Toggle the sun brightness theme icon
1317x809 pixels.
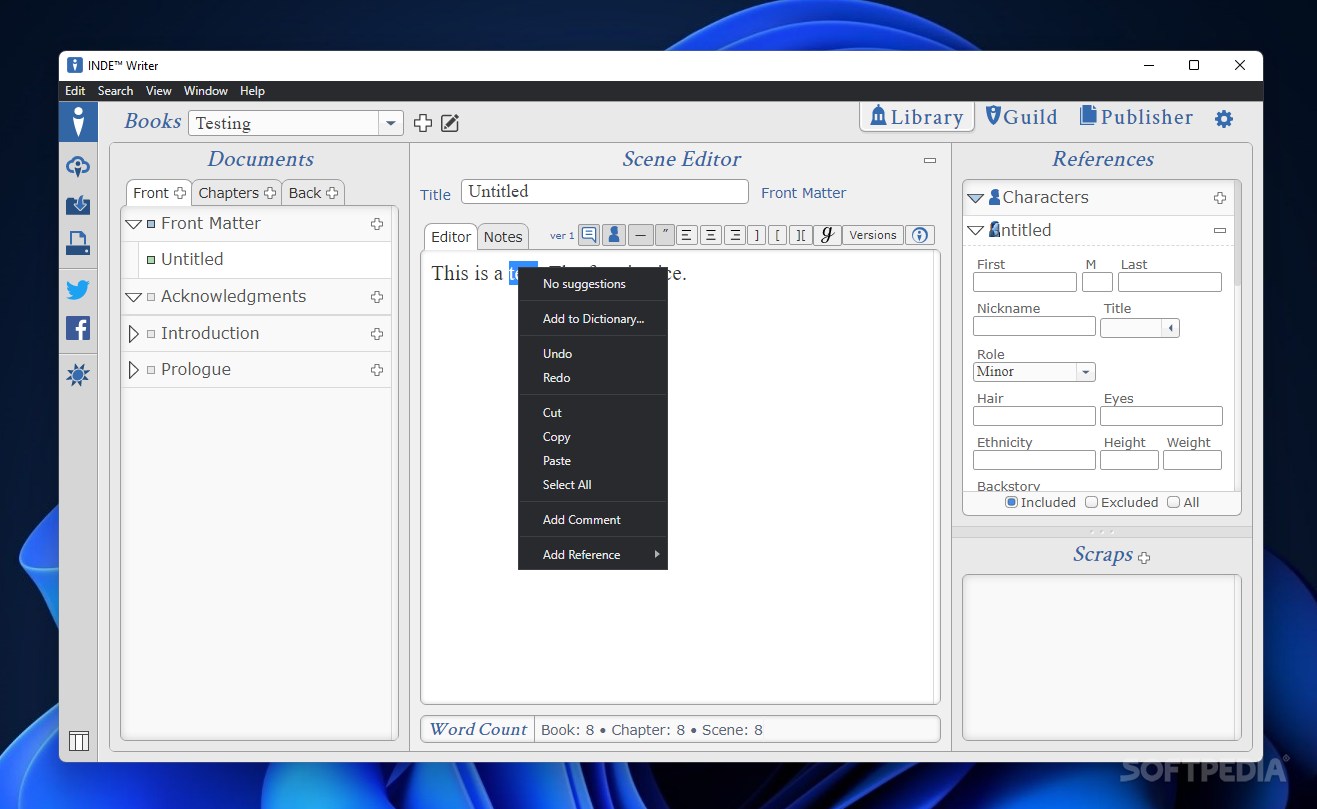coord(78,376)
